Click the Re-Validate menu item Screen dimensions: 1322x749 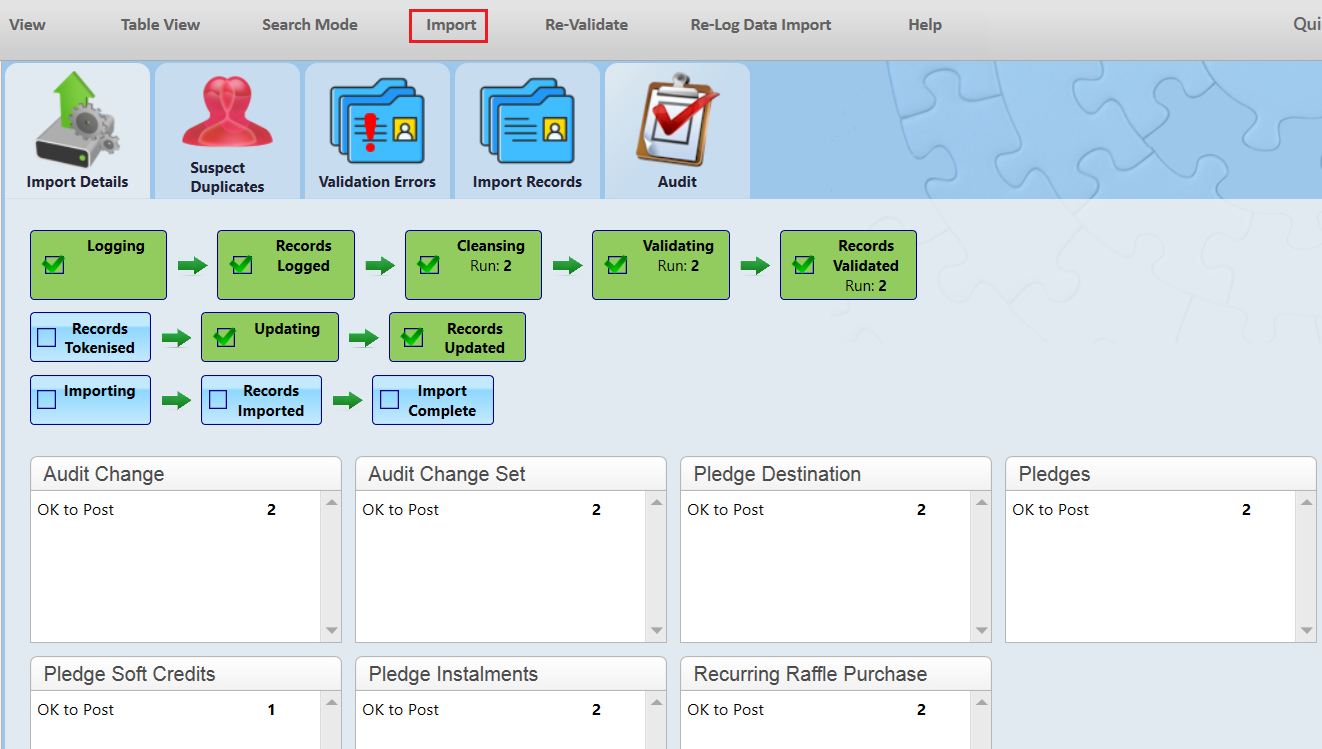point(587,25)
